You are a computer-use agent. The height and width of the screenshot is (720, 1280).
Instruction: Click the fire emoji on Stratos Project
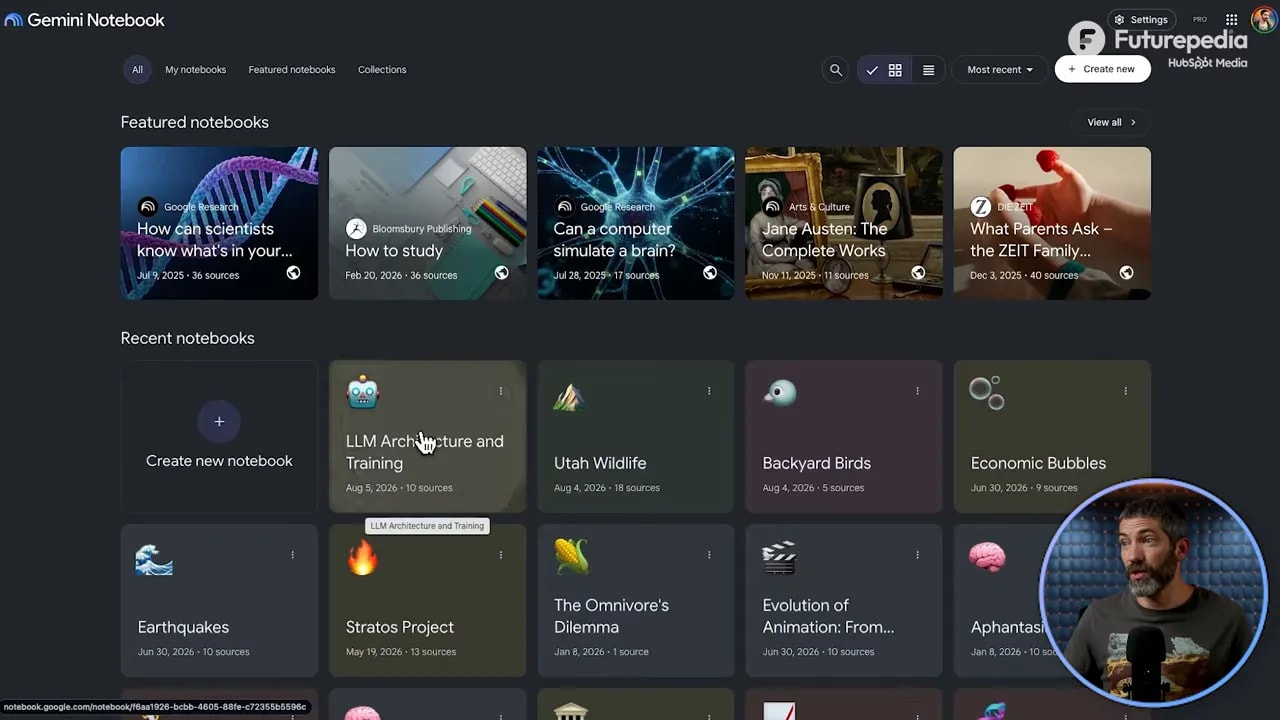[362, 558]
